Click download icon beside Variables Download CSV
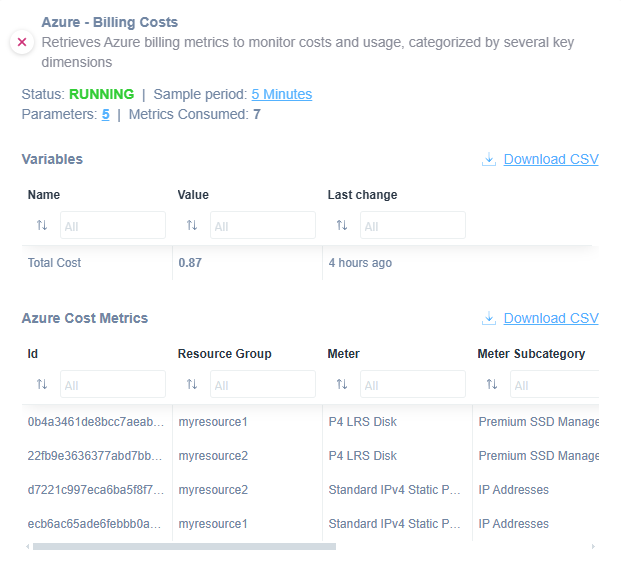The height and width of the screenshot is (567, 621). [489, 159]
